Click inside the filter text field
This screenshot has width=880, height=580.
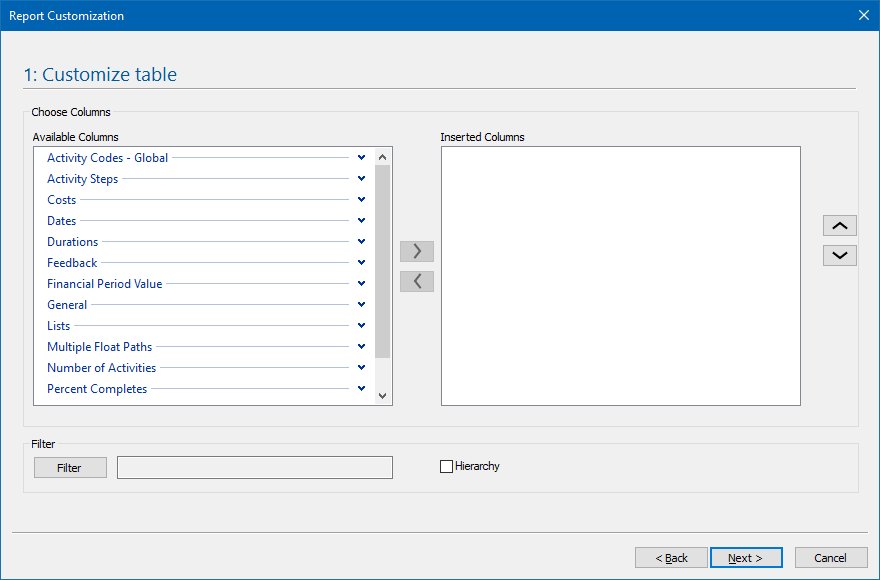[x=254, y=467]
